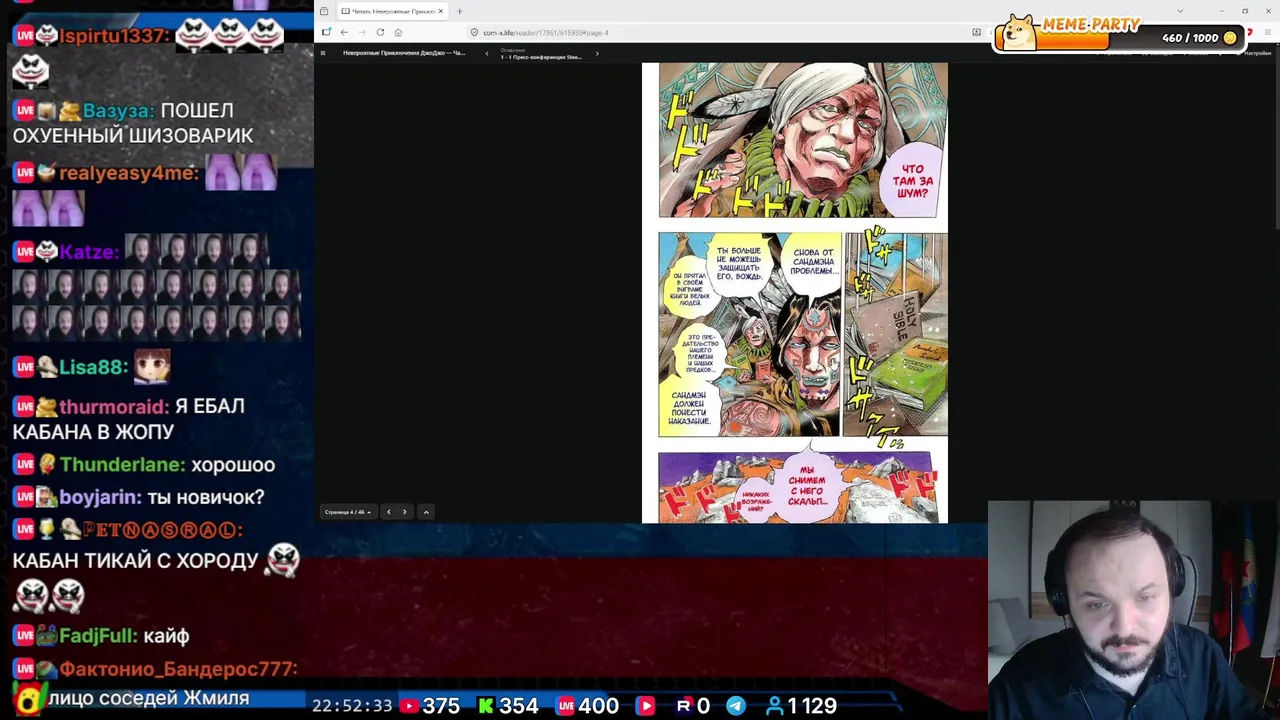
Task: Click the Telegram icon in the status bar
Action: click(736, 706)
